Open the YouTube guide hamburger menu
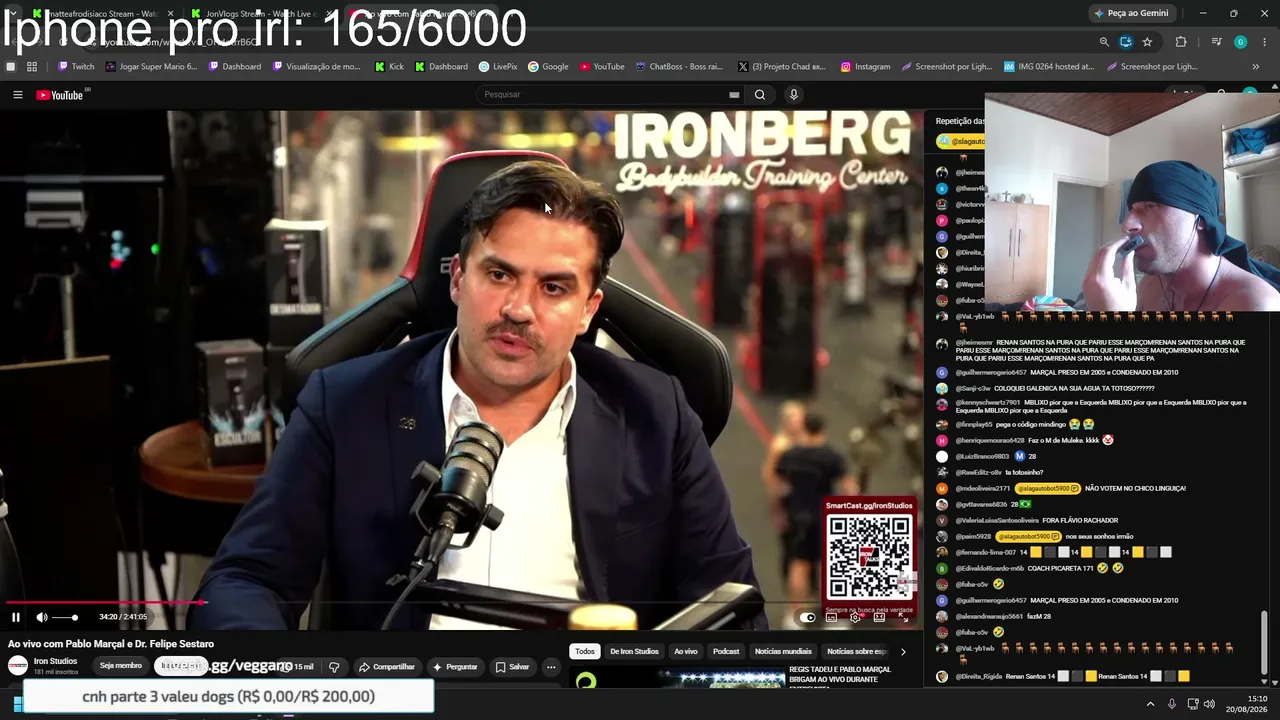Viewport: 1280px width, 720px height. tap(18, 95)
